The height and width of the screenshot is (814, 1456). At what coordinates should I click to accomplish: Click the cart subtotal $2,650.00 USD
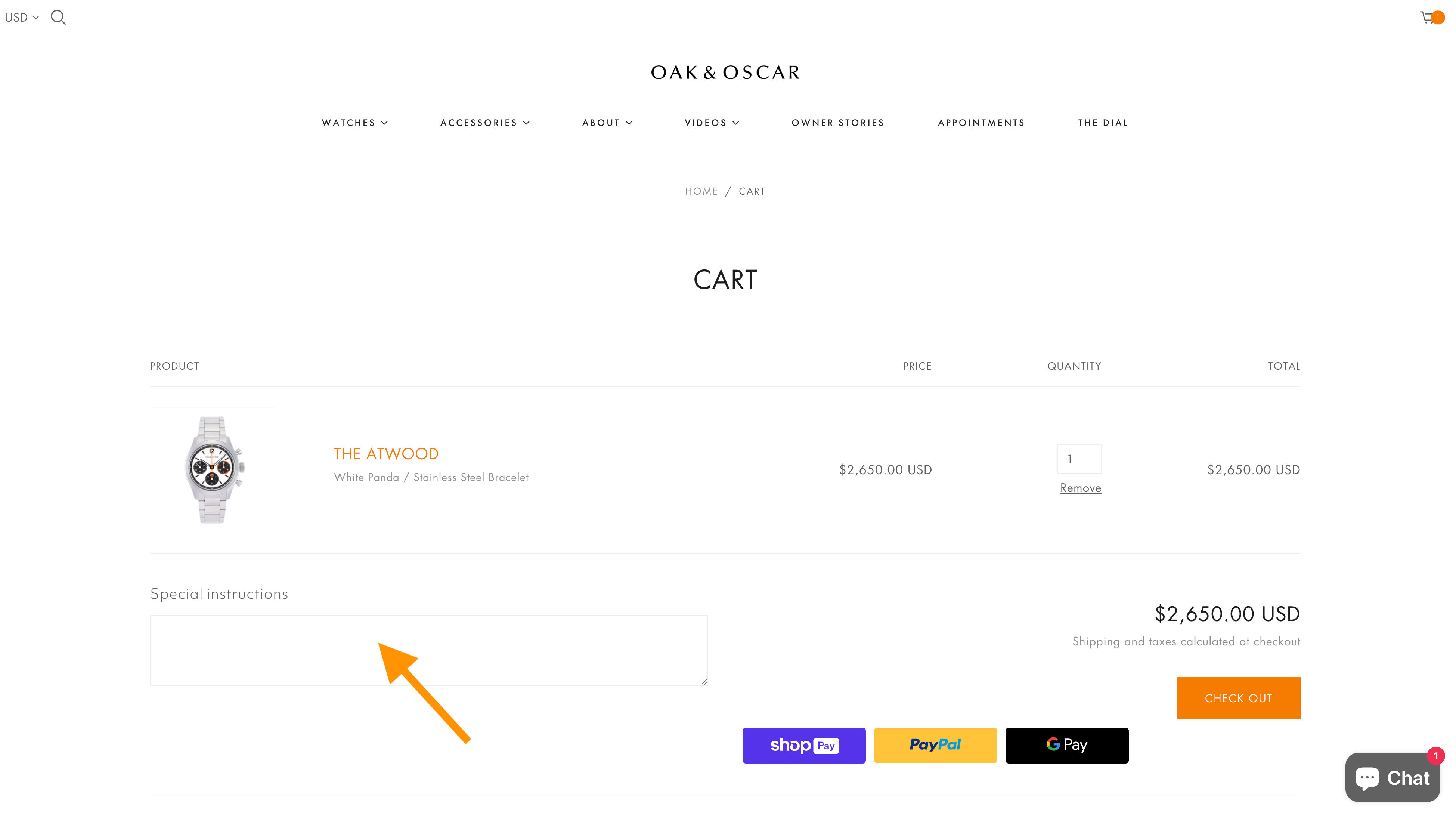[x=1227, y=614]
